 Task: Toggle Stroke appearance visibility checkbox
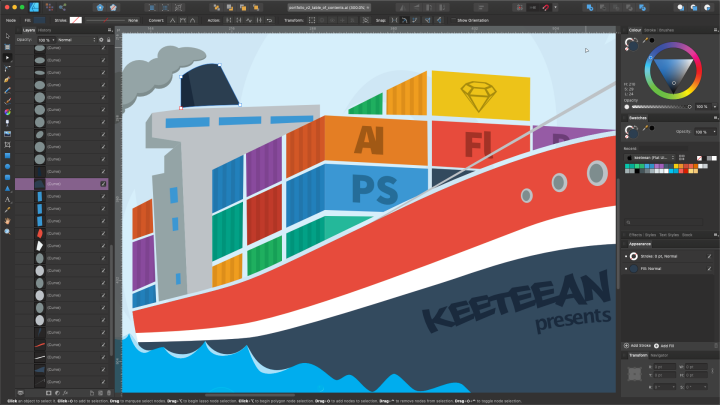point(709,256)
